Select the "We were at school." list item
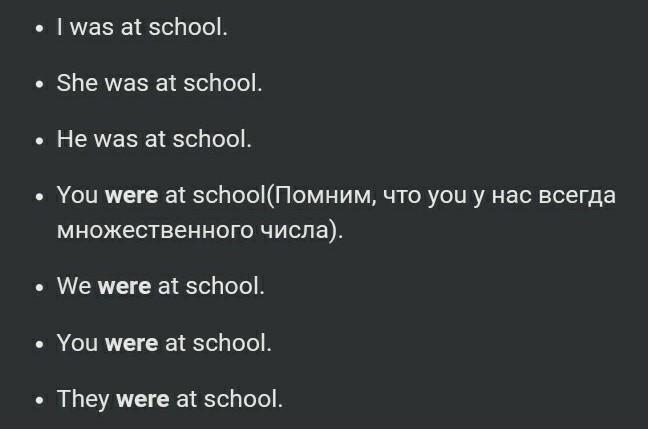The image size is (648, 429). click(x=160, y=286)
